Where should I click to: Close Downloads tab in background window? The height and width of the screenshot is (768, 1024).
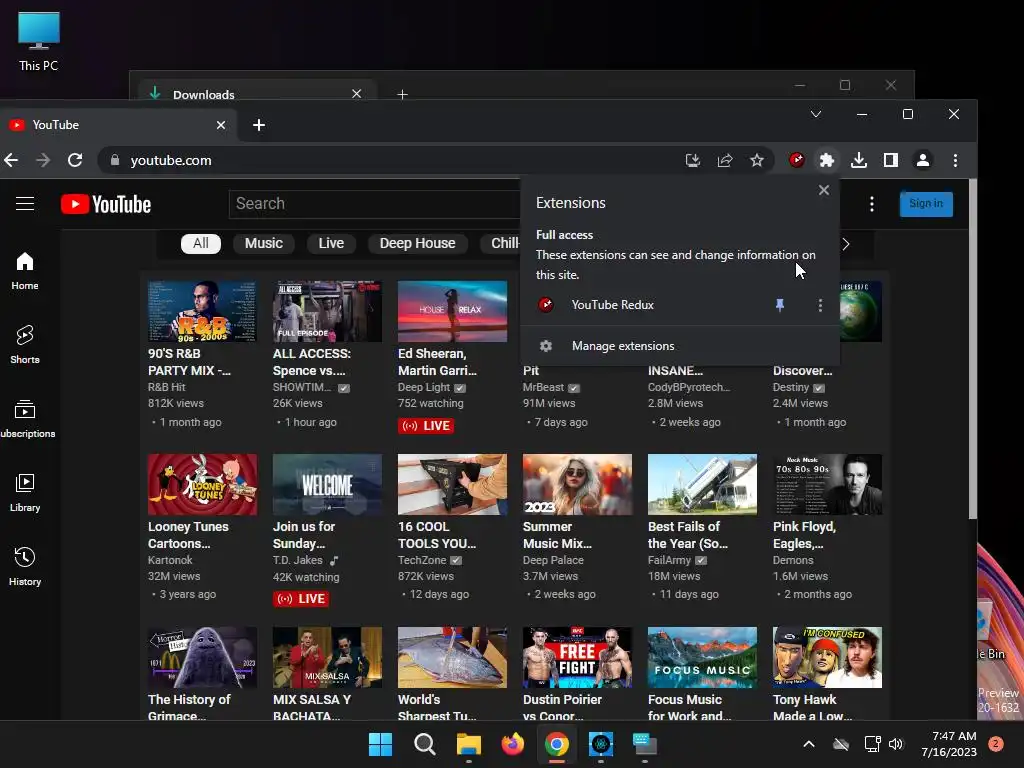pos(357,94)
